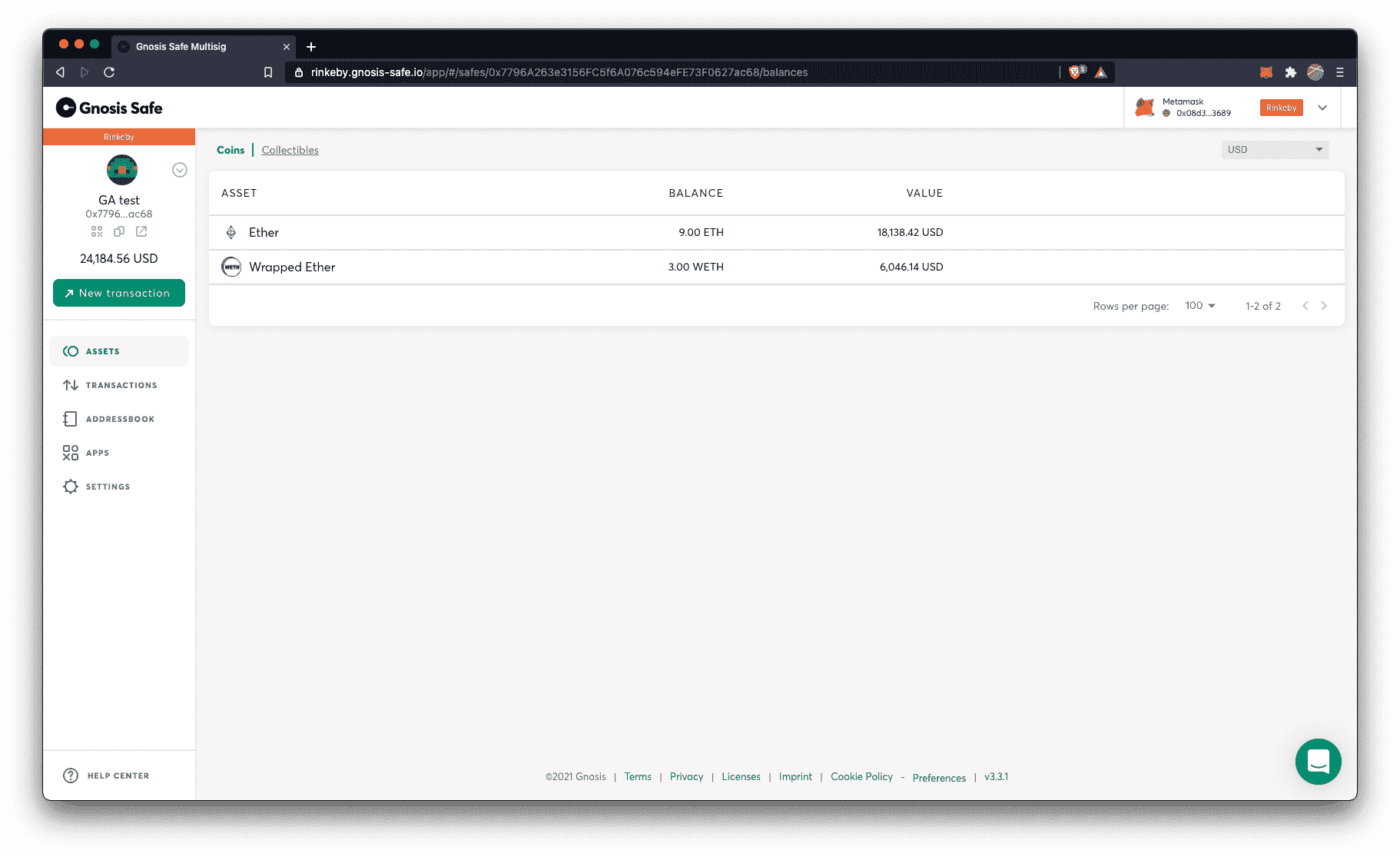Open the Terms link
The height and width of the screenshot is (857, 1400).
(x=638, y=777)
